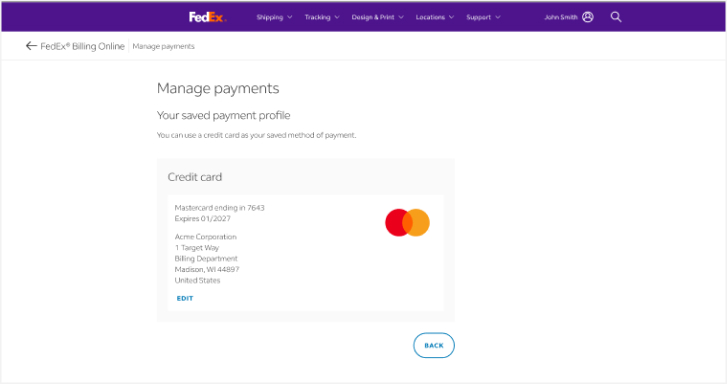Expand the Support menu chevron
This screenshot has width=727, height=384.
pos(498,17)
